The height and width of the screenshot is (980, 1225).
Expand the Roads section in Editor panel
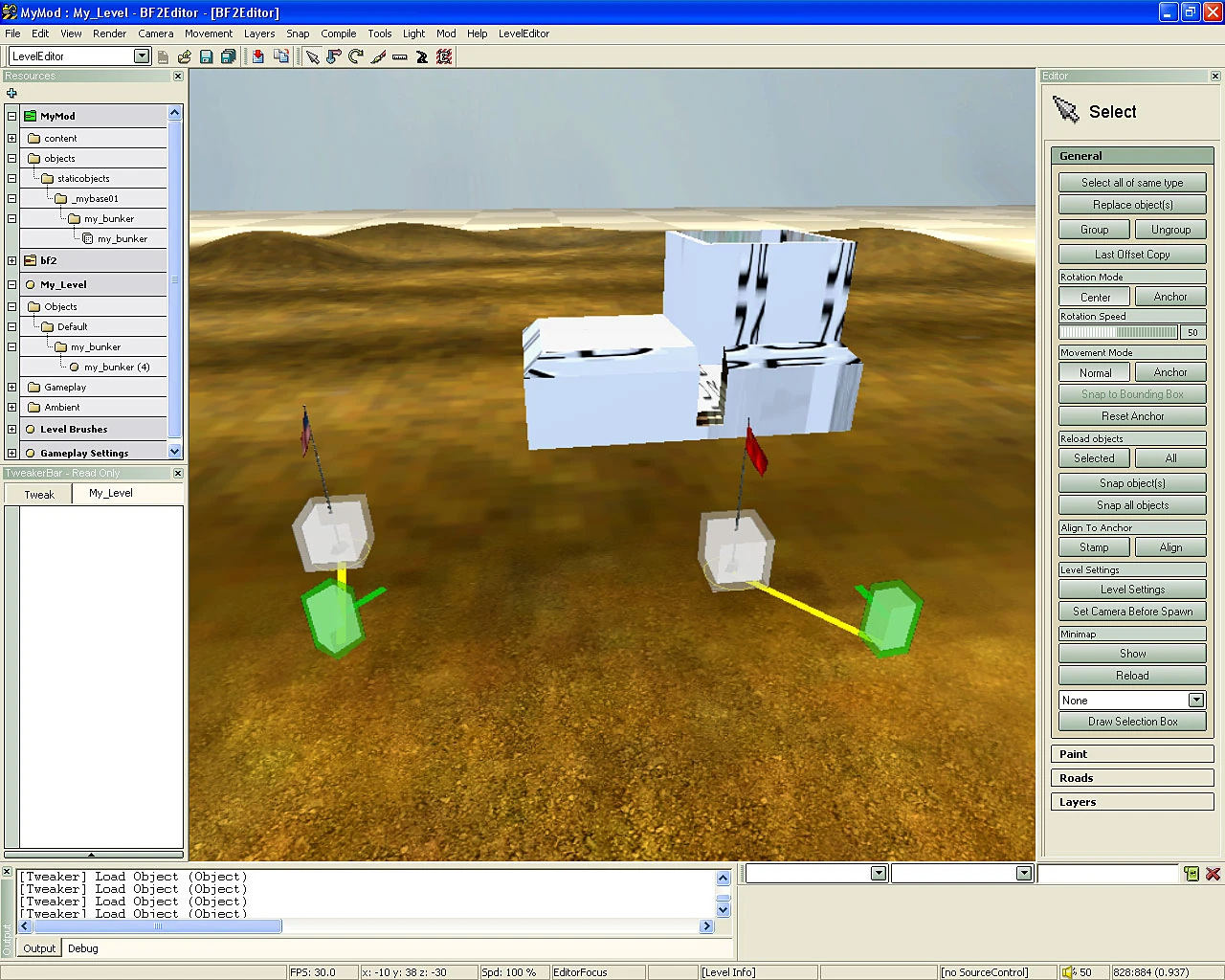(x=1132, y=778)
